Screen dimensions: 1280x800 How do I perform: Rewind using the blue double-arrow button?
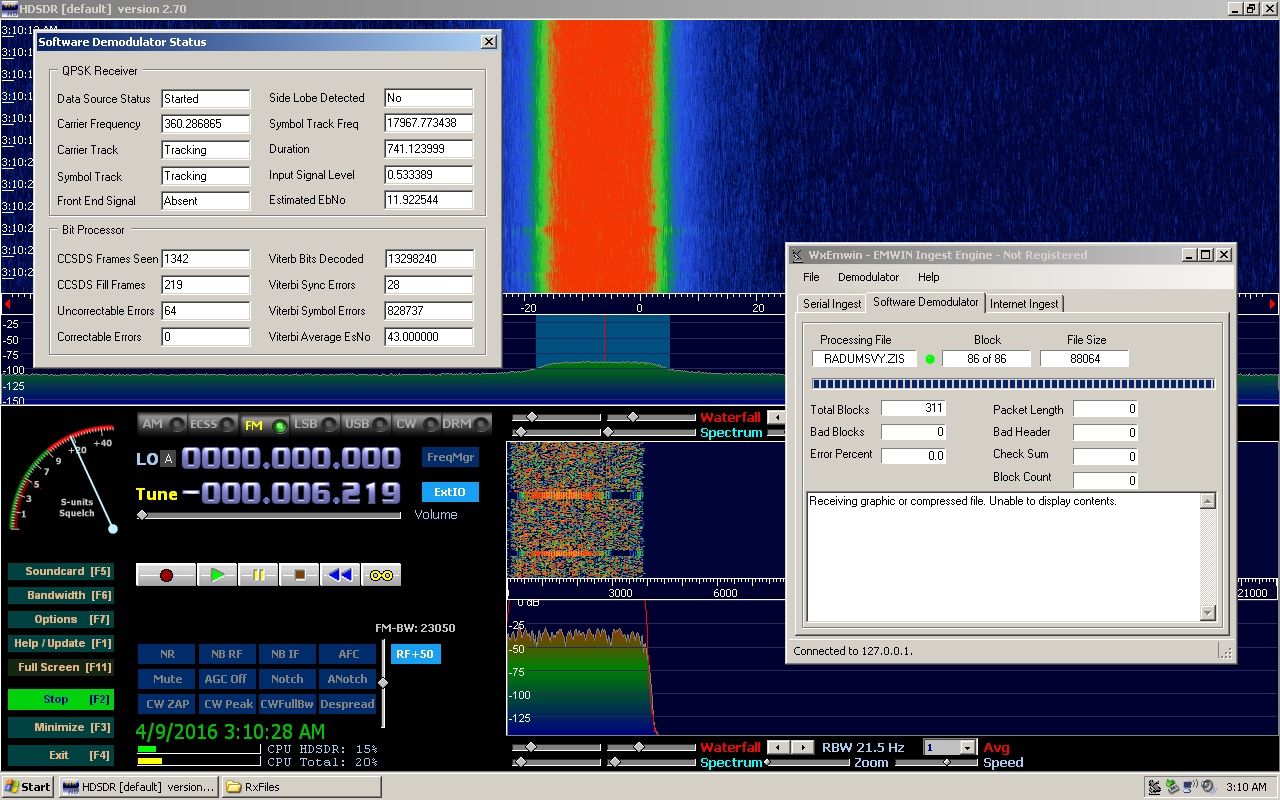coord(340,575)
